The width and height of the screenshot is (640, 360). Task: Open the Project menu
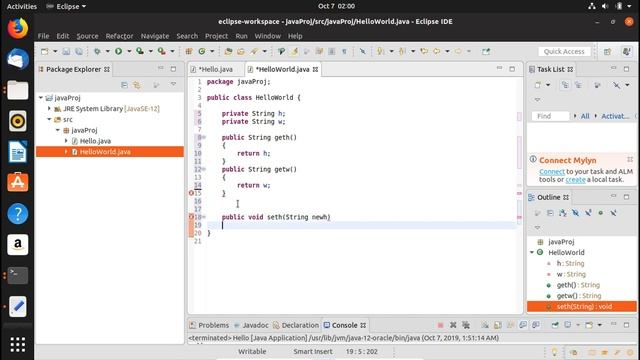coord(216,36)
